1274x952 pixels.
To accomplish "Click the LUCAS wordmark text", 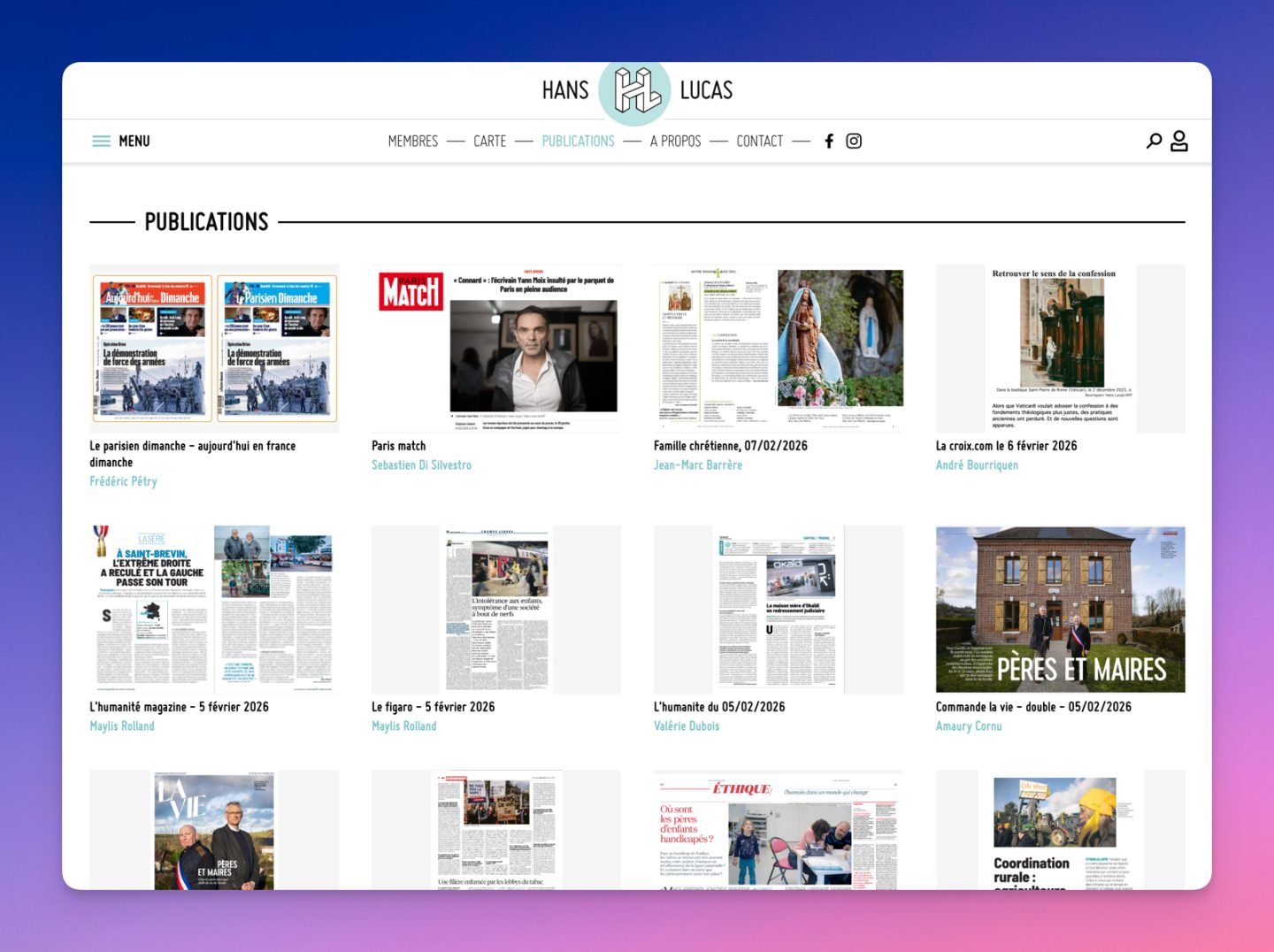I will tap(706, 90).
